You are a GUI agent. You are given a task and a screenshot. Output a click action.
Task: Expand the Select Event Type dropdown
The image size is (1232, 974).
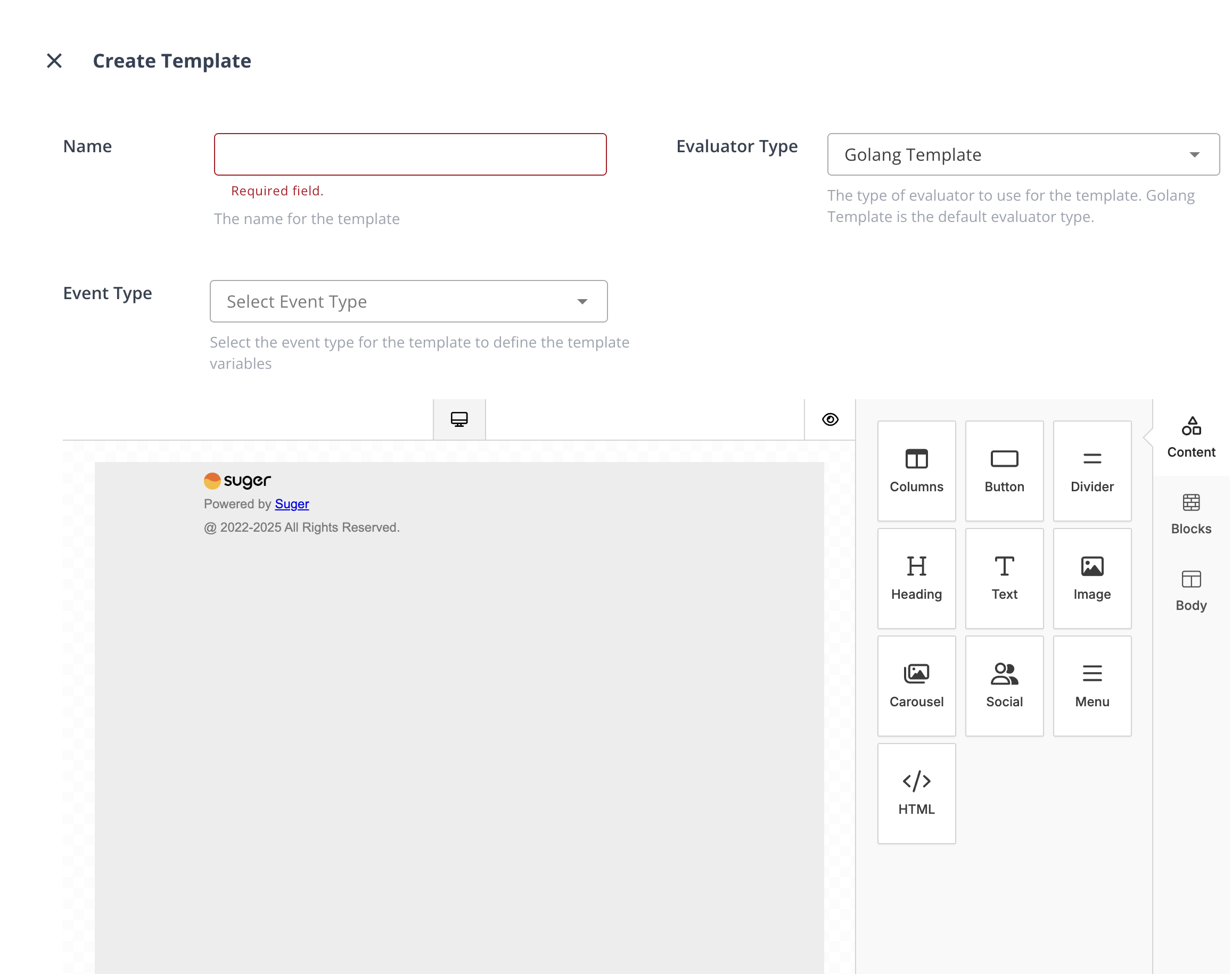pyautogui.click(x=408, y=301)
